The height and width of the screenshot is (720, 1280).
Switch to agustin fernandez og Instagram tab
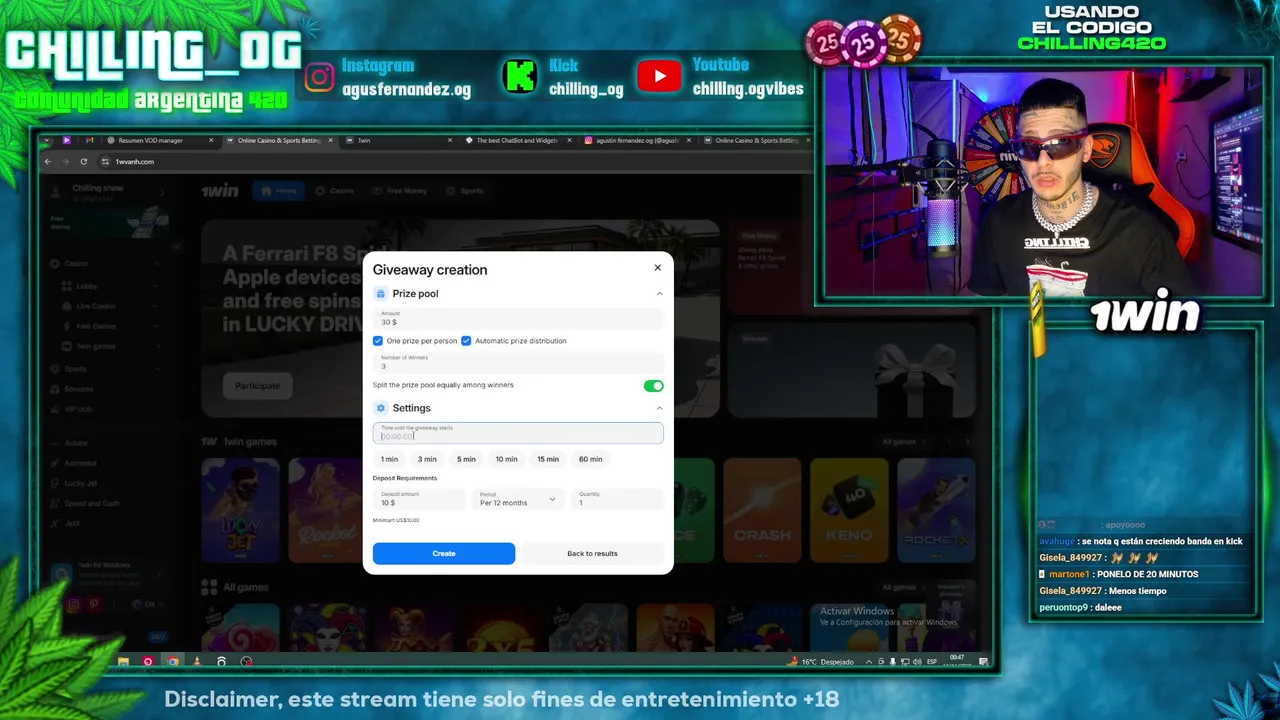pyautogui.click(x=637, y=140)
